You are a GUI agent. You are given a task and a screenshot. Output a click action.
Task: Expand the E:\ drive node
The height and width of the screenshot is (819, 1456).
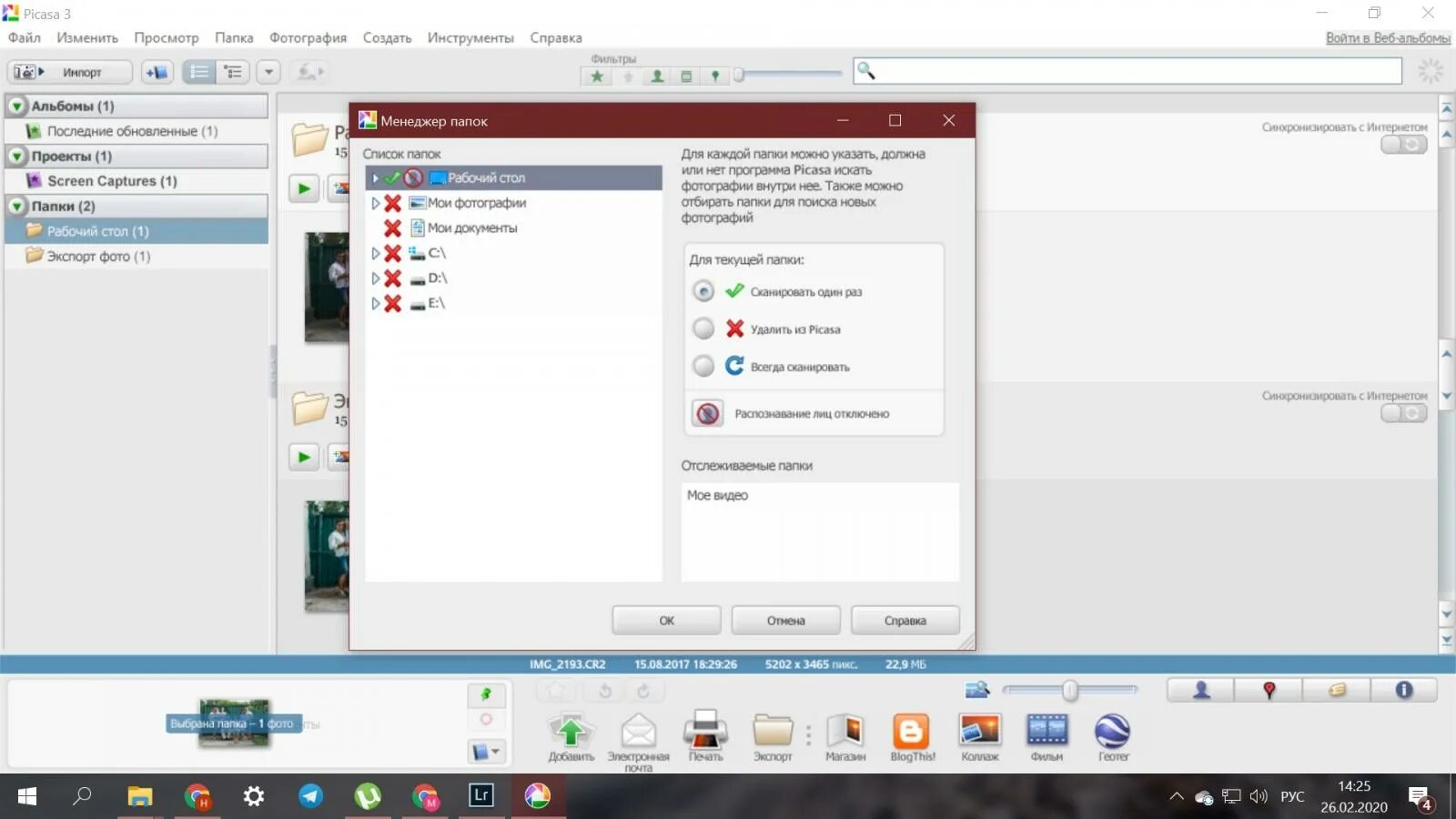375,304
